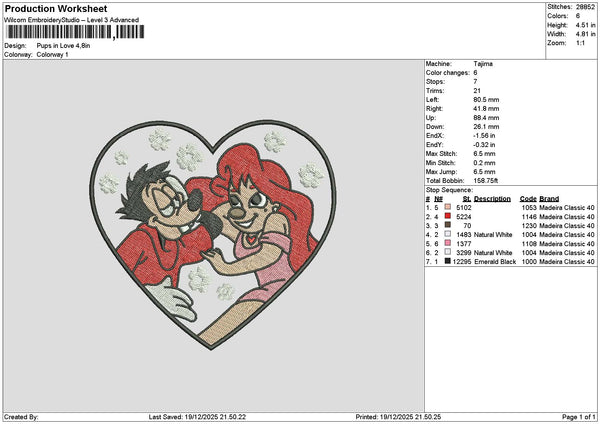Click the "Colorway 1" value
This screenshot has height=424, width=600.
point(52,55)
